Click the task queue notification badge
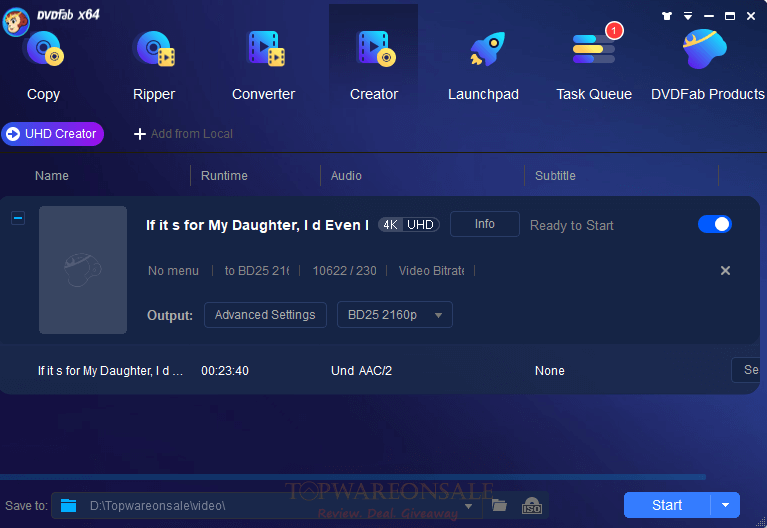 point(614,31)
